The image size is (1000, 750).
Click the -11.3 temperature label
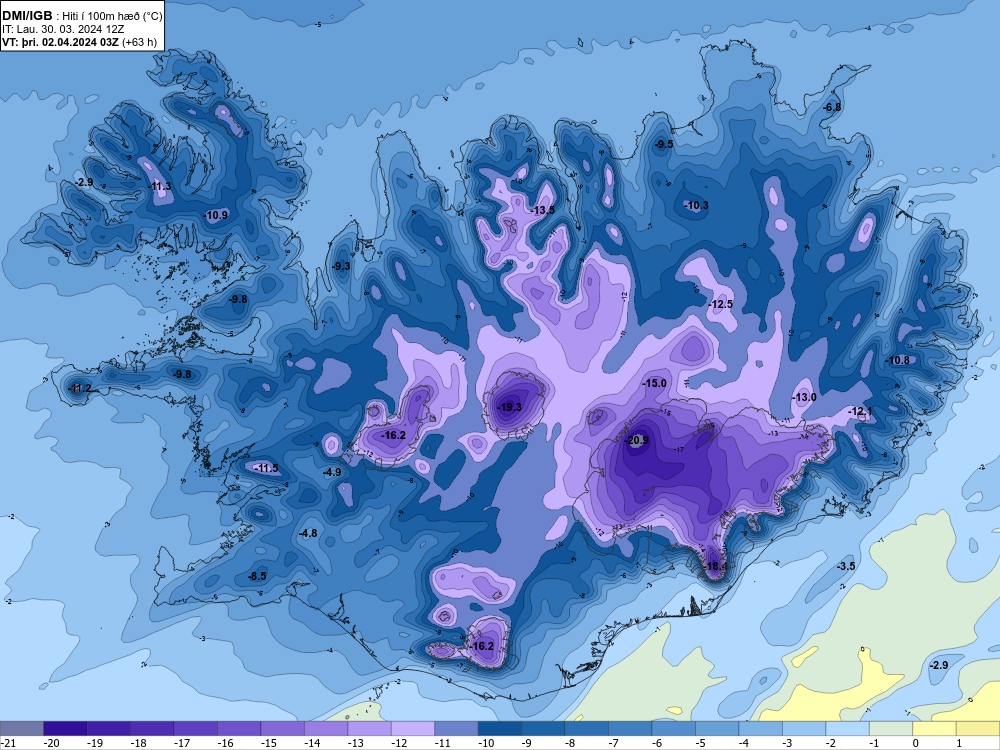159,186
